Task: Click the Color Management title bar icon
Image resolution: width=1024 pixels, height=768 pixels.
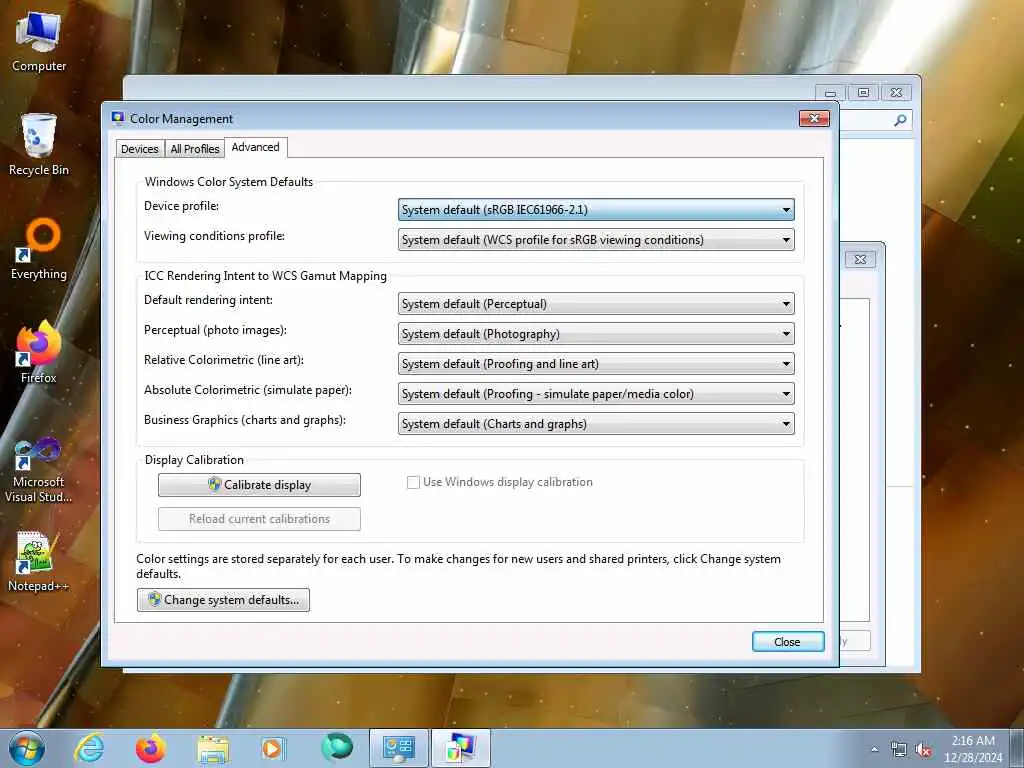Action: point(118,118)
